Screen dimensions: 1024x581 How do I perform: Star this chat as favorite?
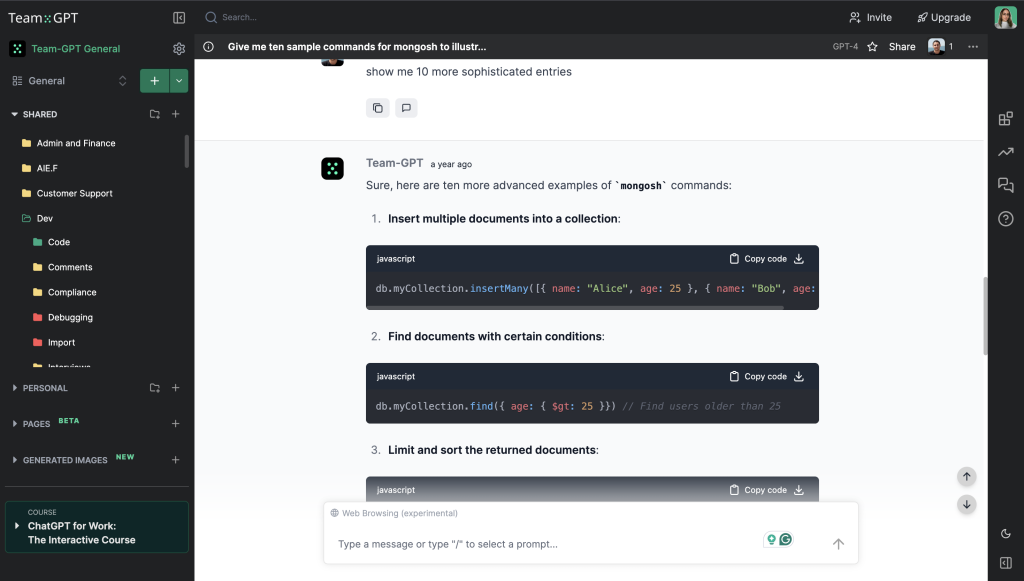point(872,47)
